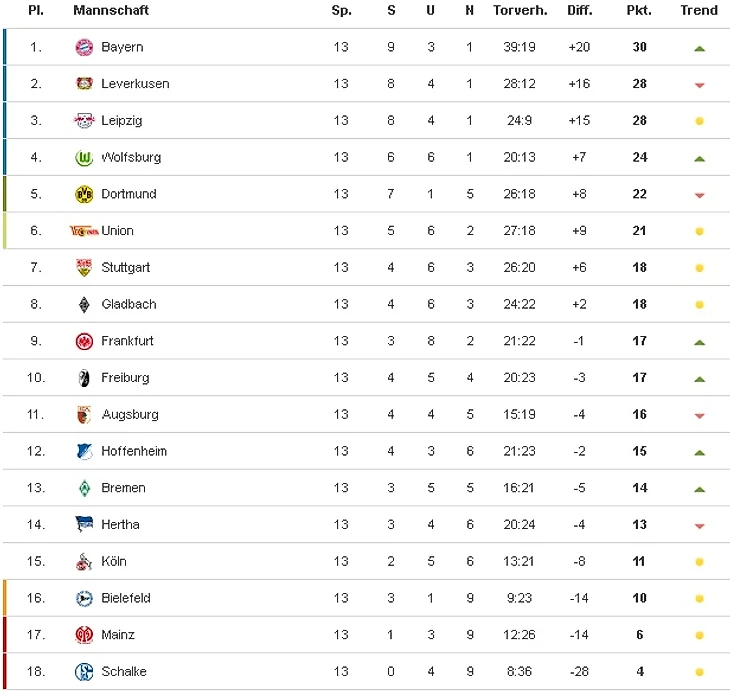Select the Mainz 05 logo

(x=84, y=635)
